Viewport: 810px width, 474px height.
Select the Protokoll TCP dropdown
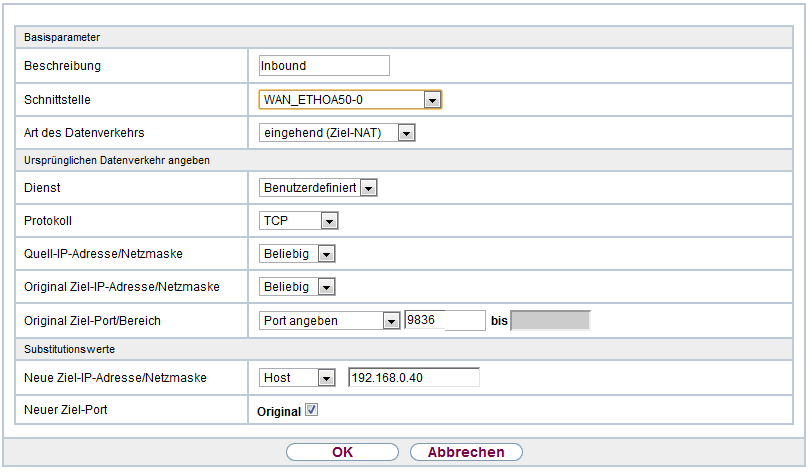click(298, 221)
